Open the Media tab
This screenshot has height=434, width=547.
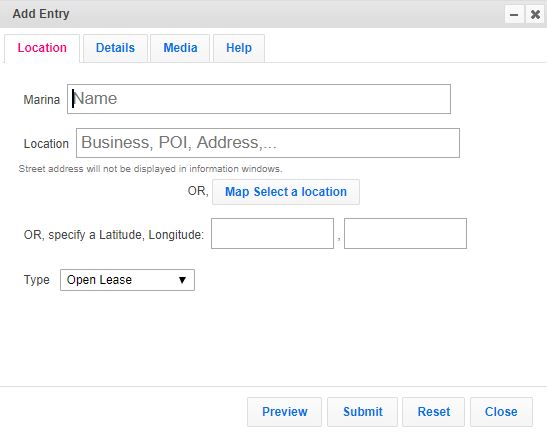pyautogui.click(x=180, y=48)
